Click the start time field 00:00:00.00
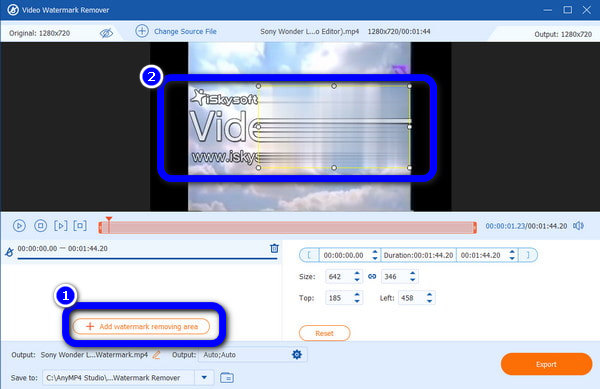 click(344, 255)
